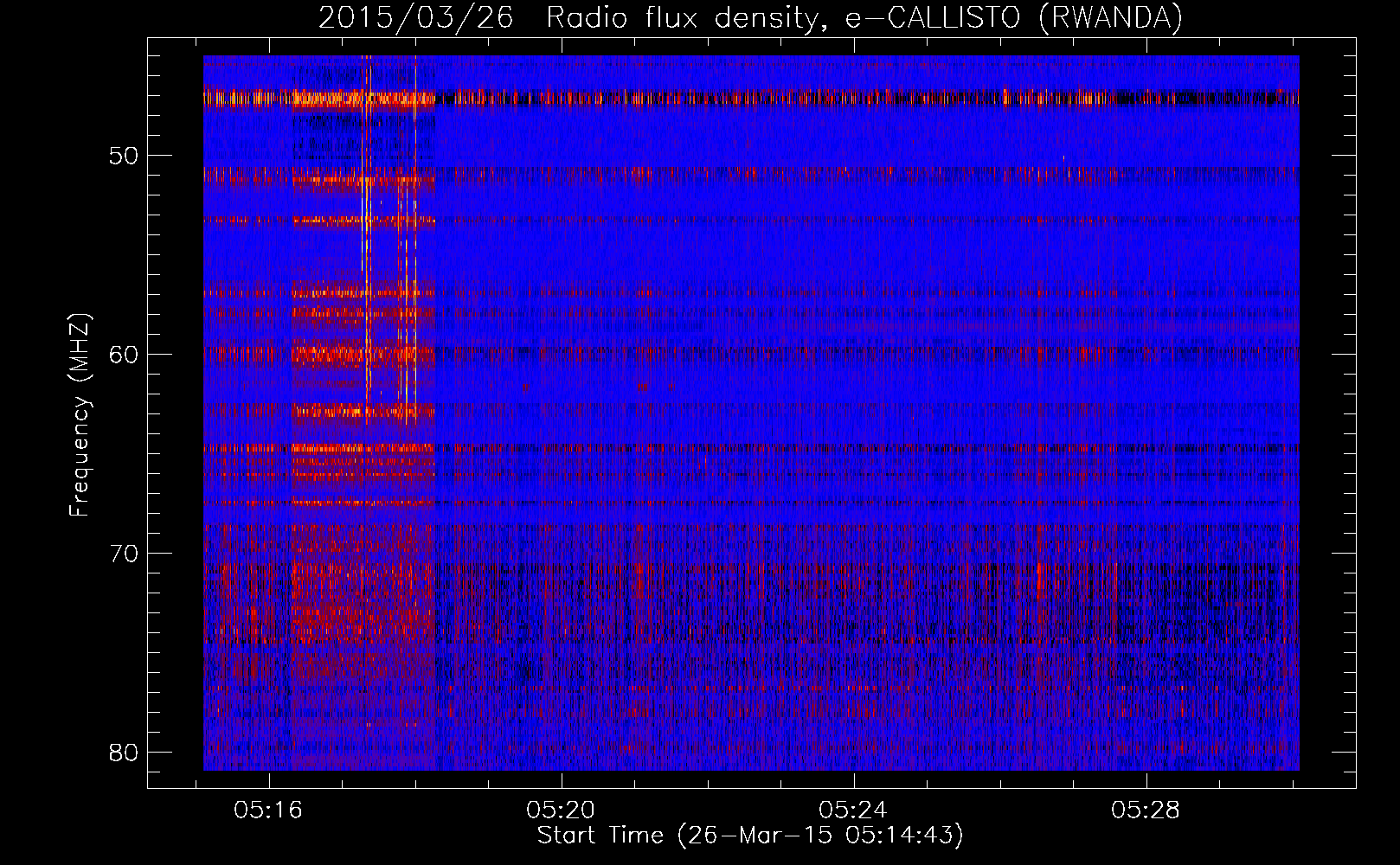Click the '50' frequency tick label

click(125, 156)
